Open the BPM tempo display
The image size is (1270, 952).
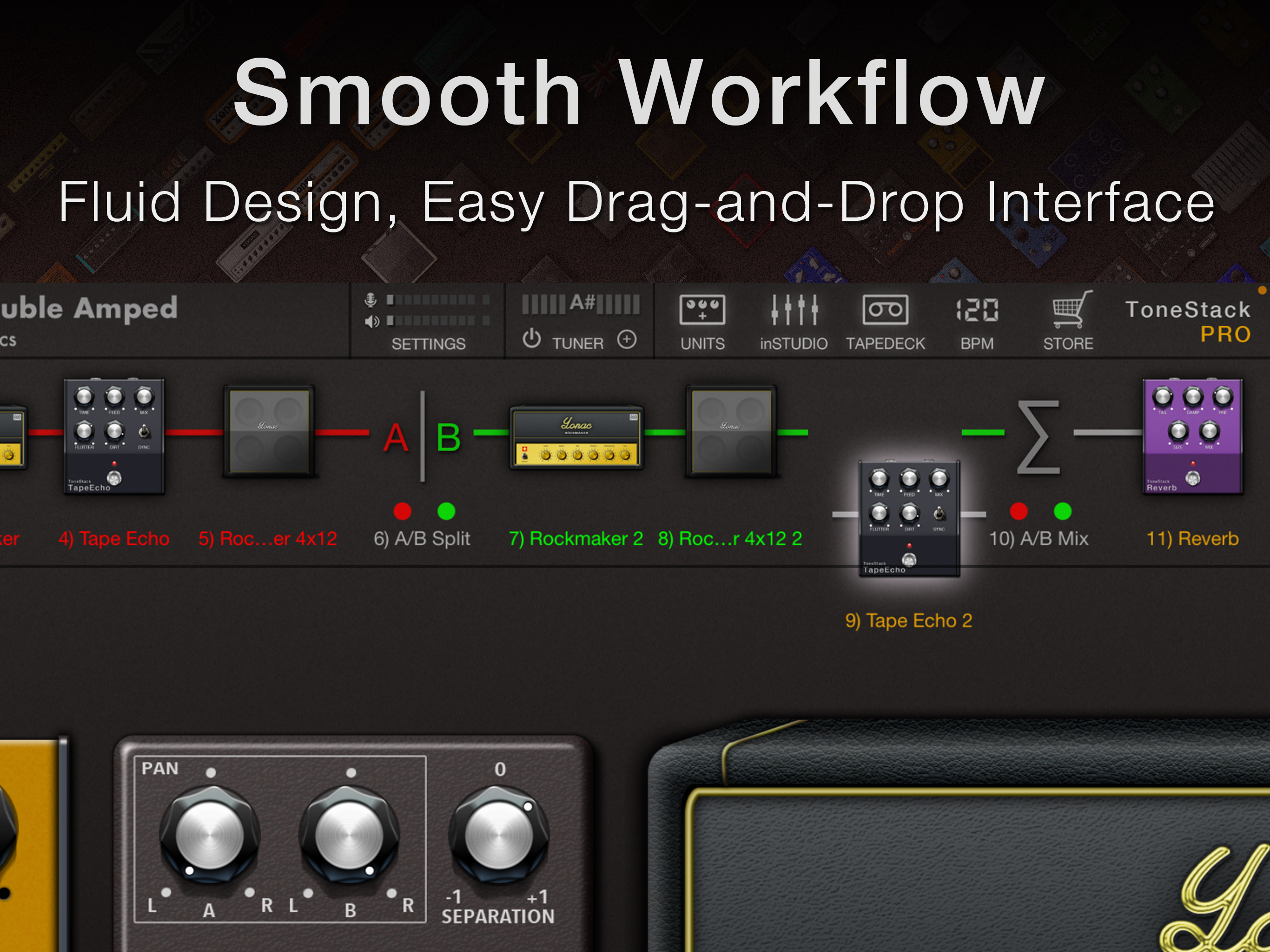tap(977, 311)
